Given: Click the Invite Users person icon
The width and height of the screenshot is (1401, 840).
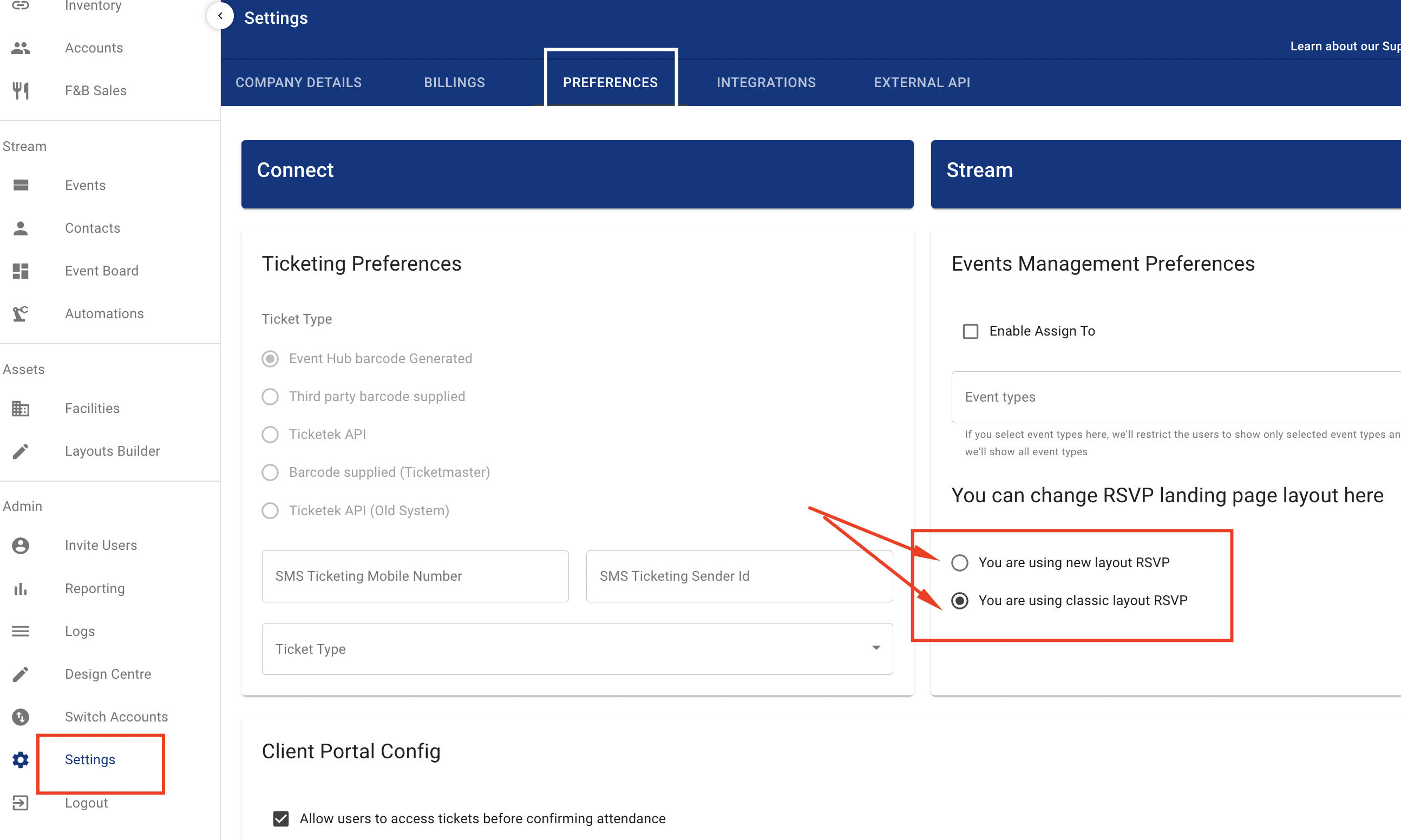Looking at the screenshot, I should [21, 545].
